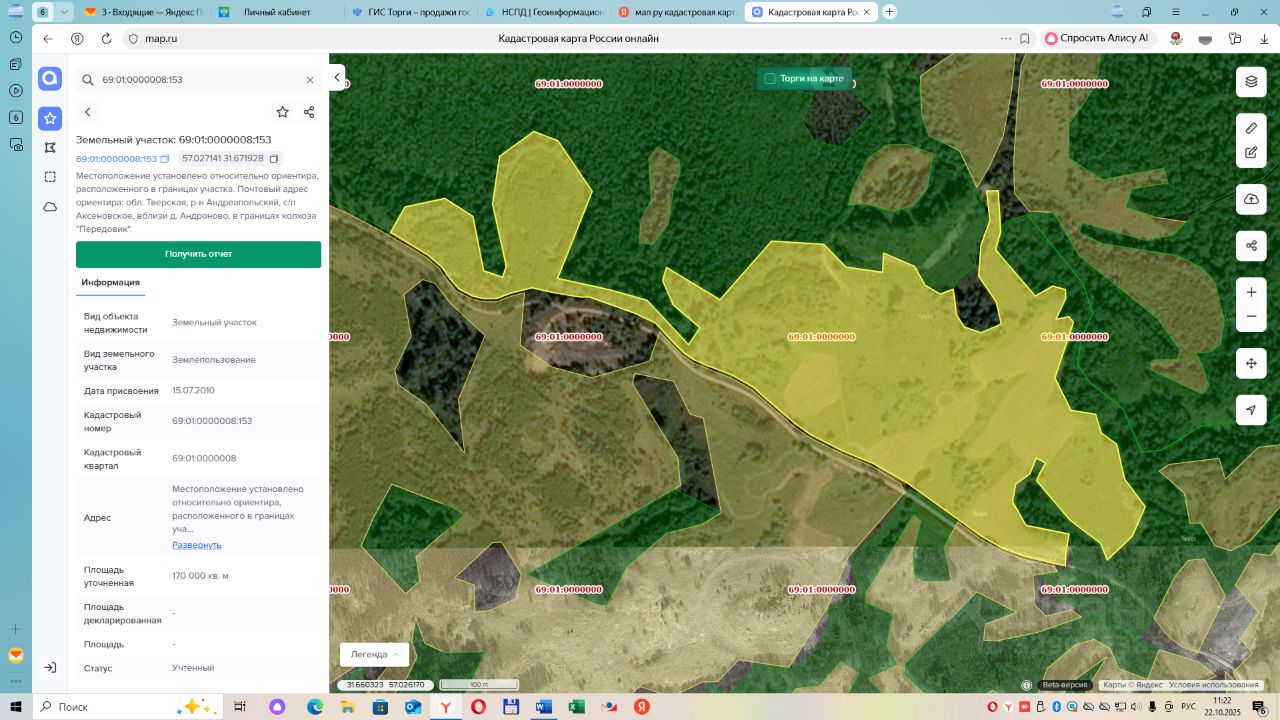Zoom in the map with plus button

click(x=1251, y=292)
